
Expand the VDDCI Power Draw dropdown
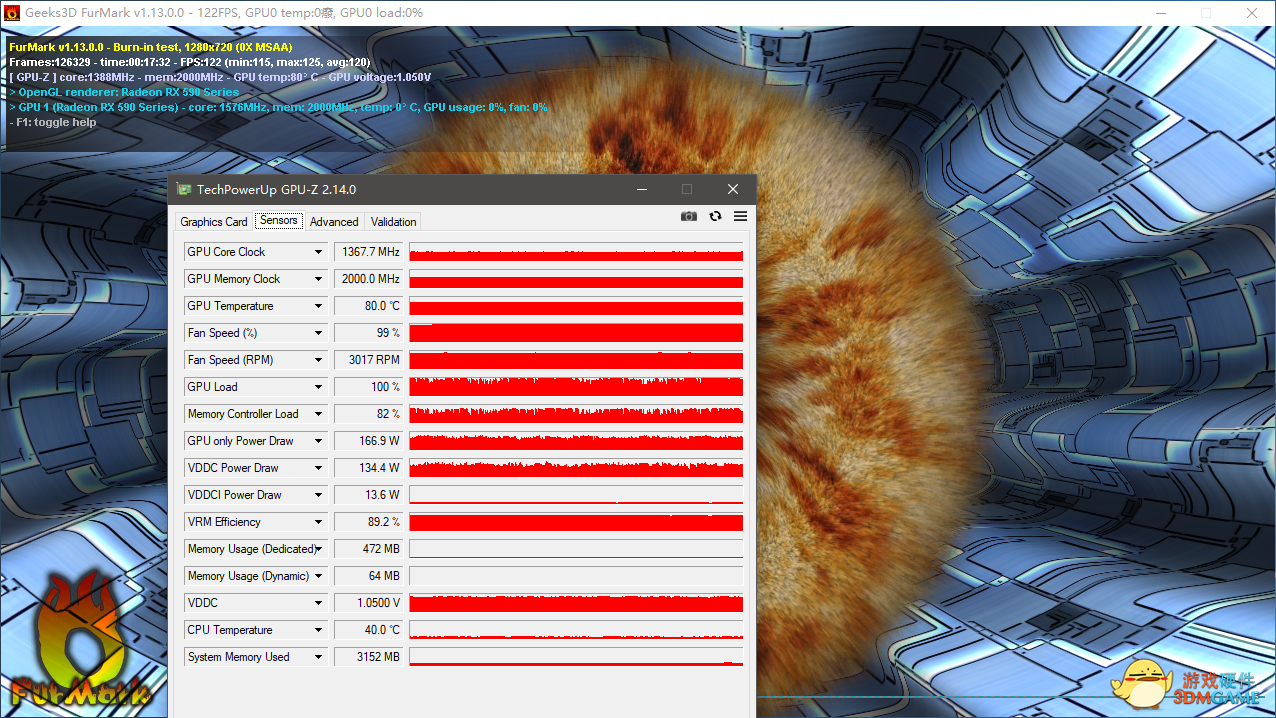pyautogui.click(x=319, y=495)
